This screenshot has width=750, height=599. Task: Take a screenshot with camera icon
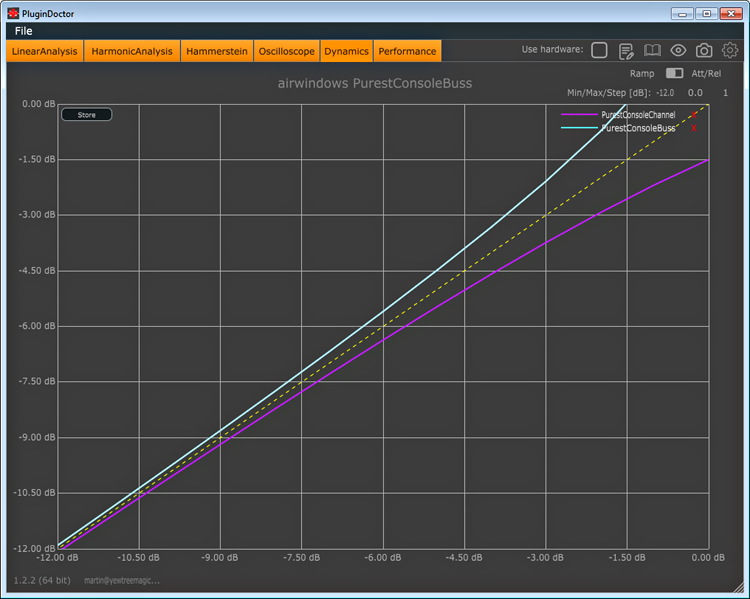(x=704, y=51)
